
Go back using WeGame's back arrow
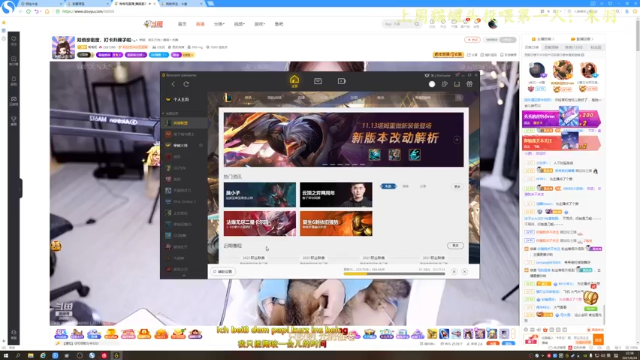point(173,84)
